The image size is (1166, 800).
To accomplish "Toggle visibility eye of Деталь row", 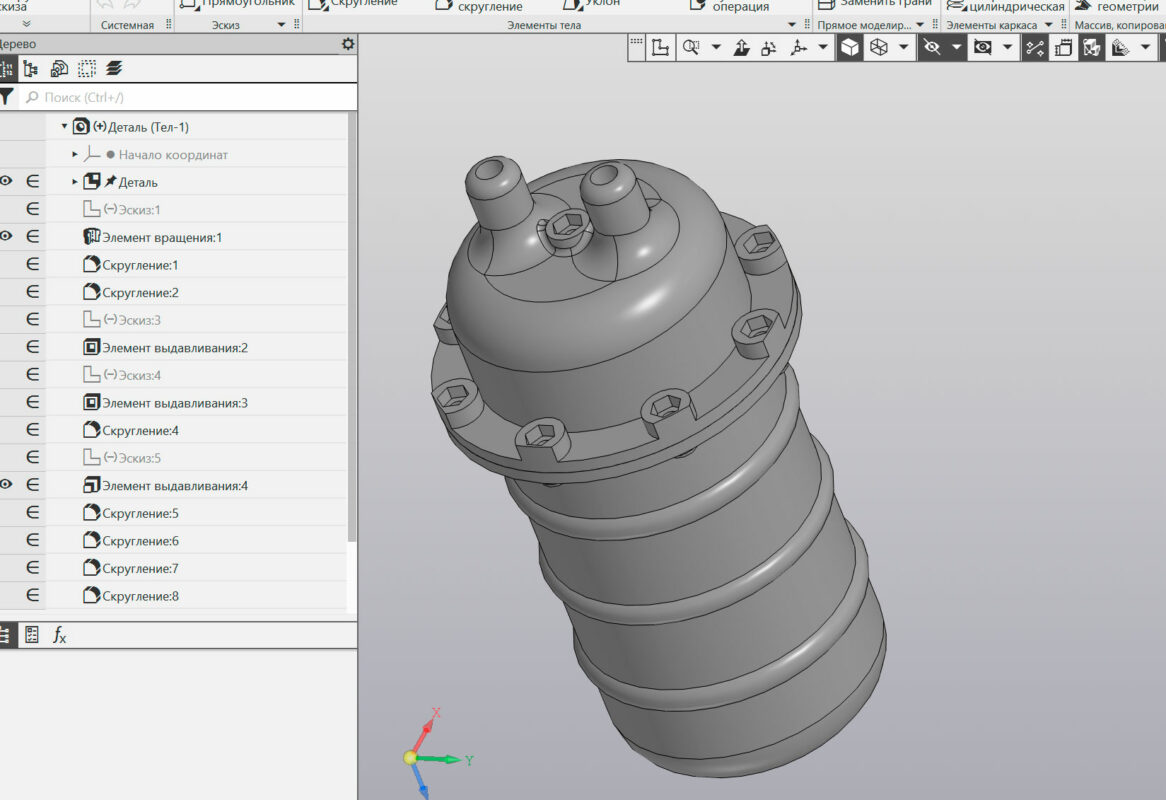I will click(7, 181).
